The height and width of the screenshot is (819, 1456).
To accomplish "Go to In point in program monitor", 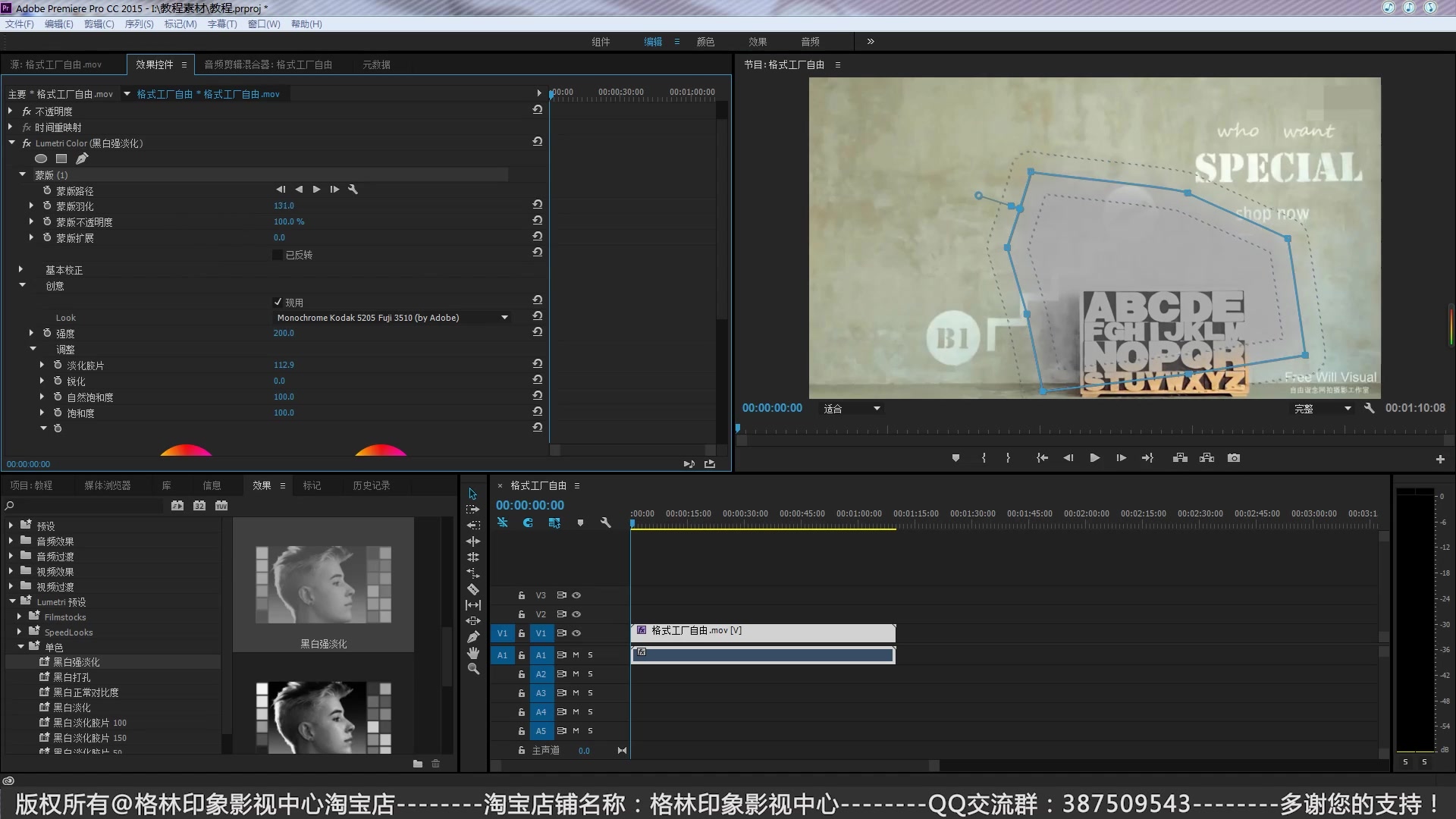I will [1042, 458].
